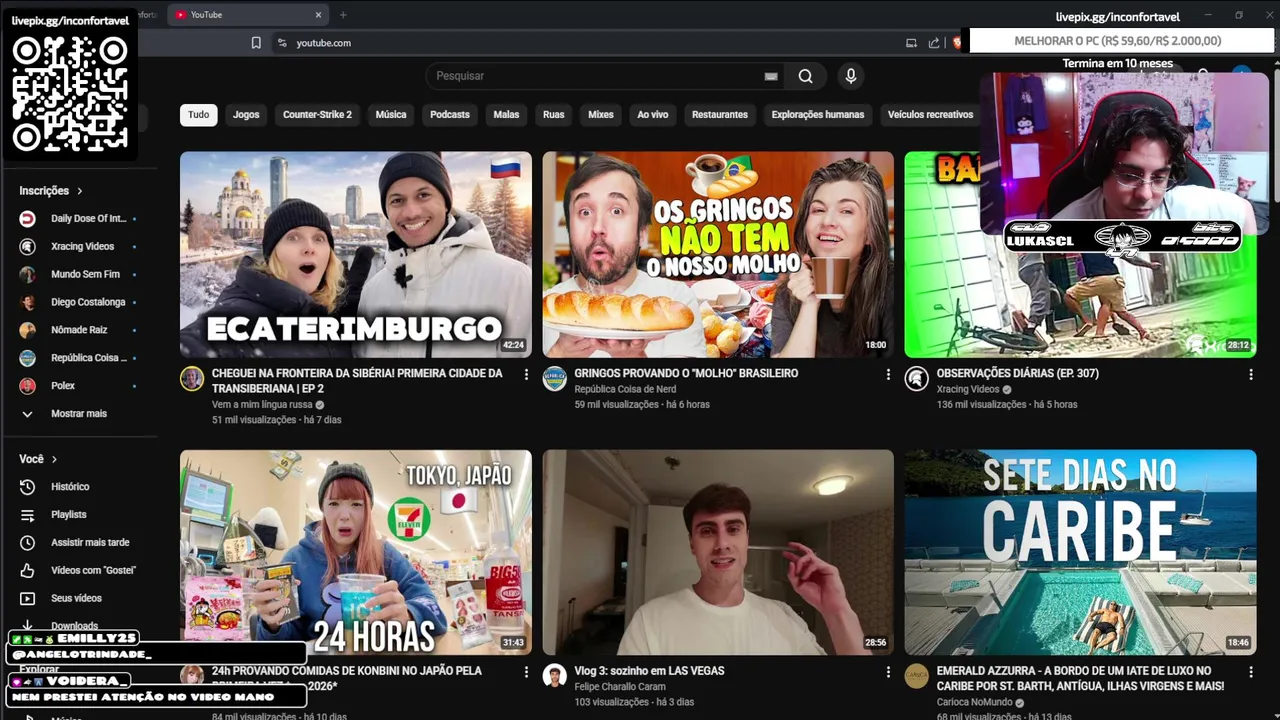The image size is (1280, 720).
Task: Open Nômade Raiz channel
Action: coord(80,331)
